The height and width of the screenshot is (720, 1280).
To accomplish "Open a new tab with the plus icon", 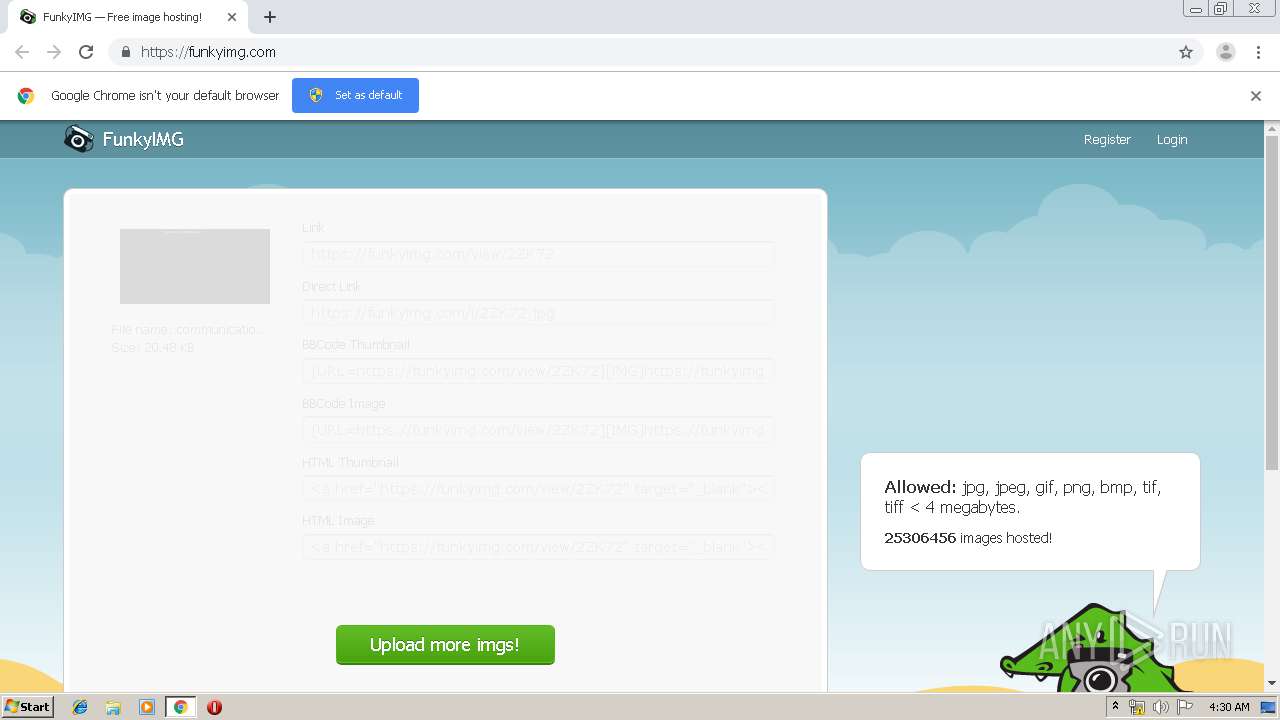I will (270, 17).
